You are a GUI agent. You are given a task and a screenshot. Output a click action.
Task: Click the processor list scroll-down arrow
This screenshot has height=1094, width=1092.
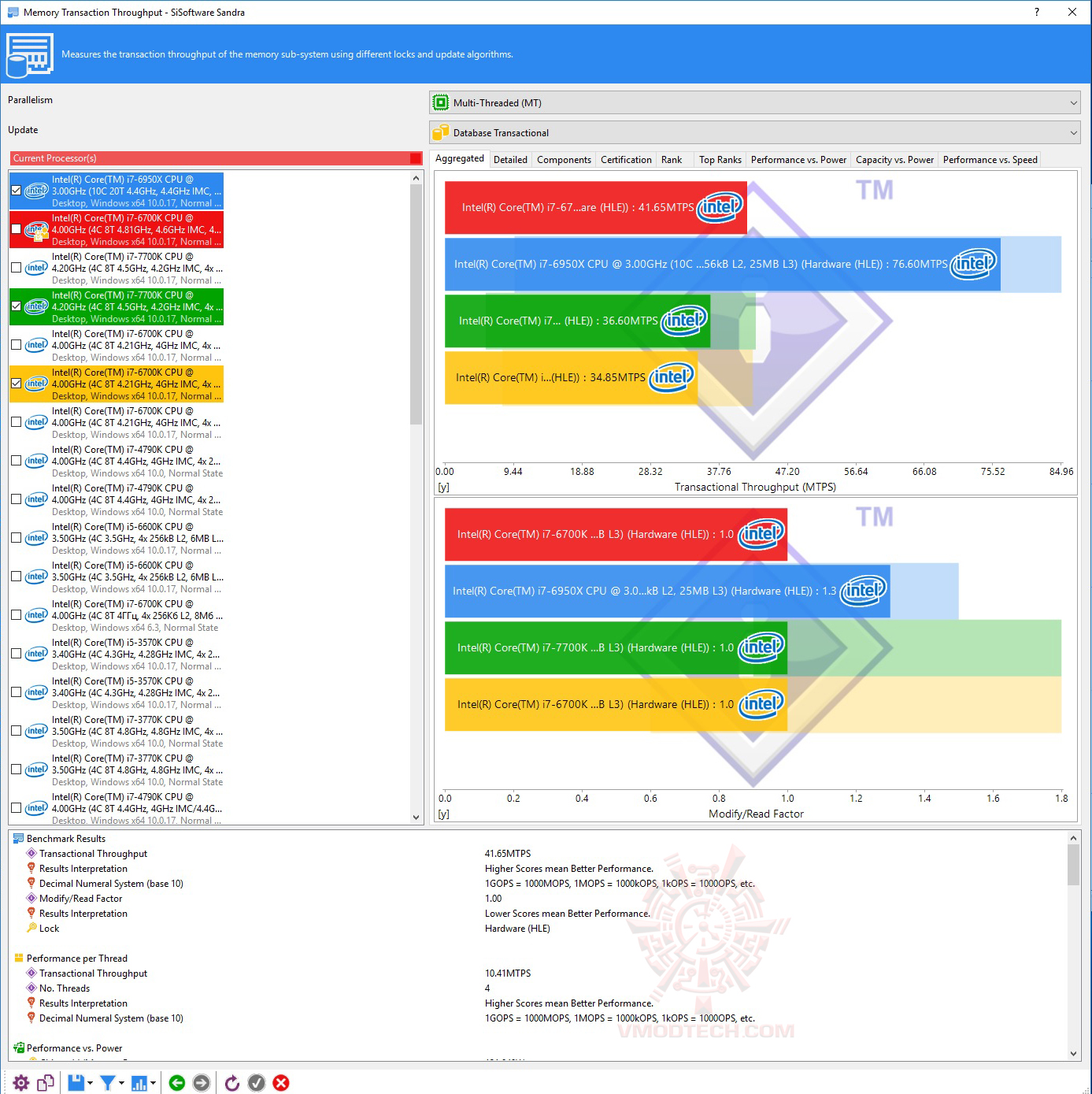pyautogui.click(x=416, y=818)
